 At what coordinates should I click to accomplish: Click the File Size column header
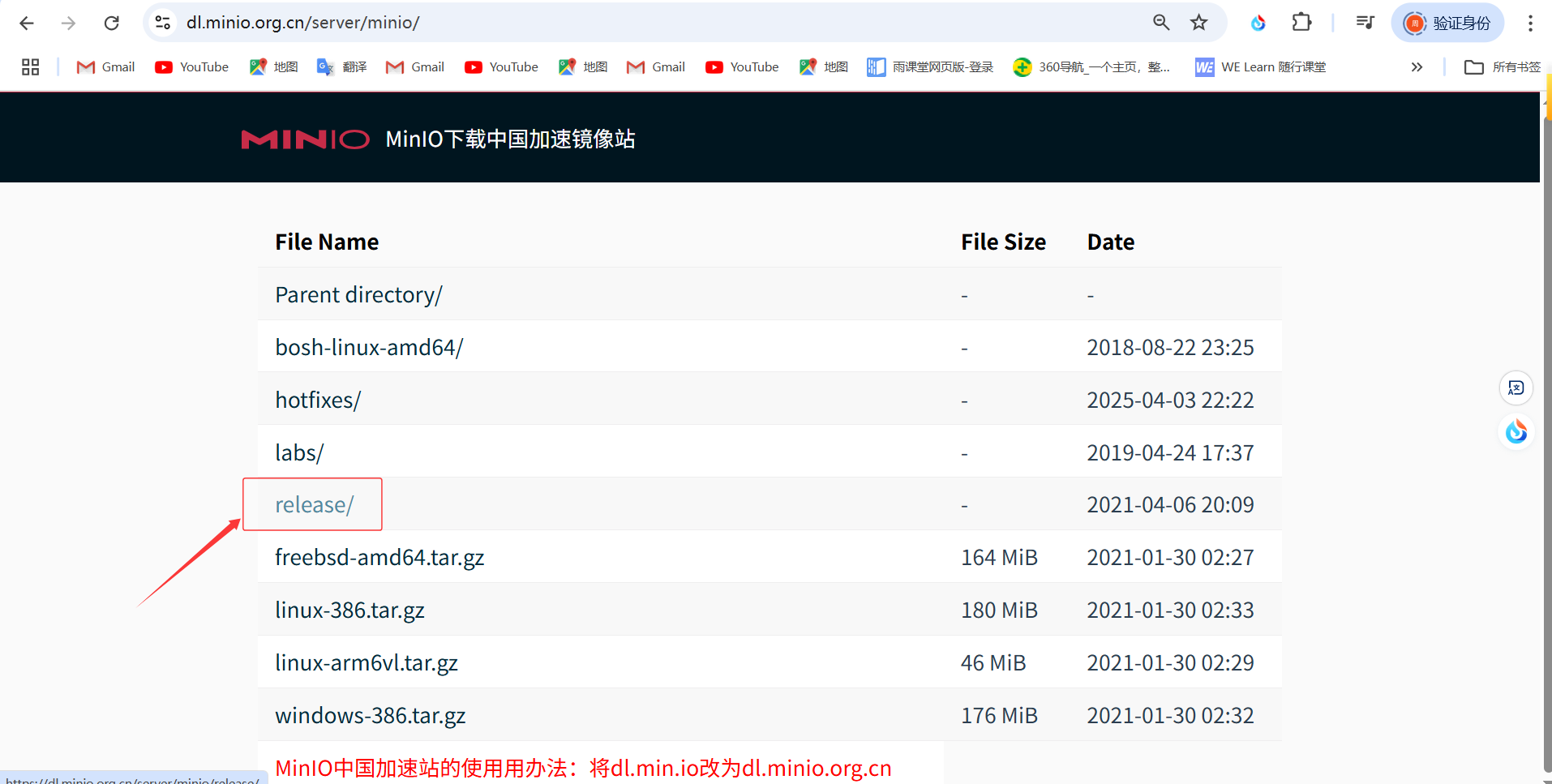pos(1003,242)
